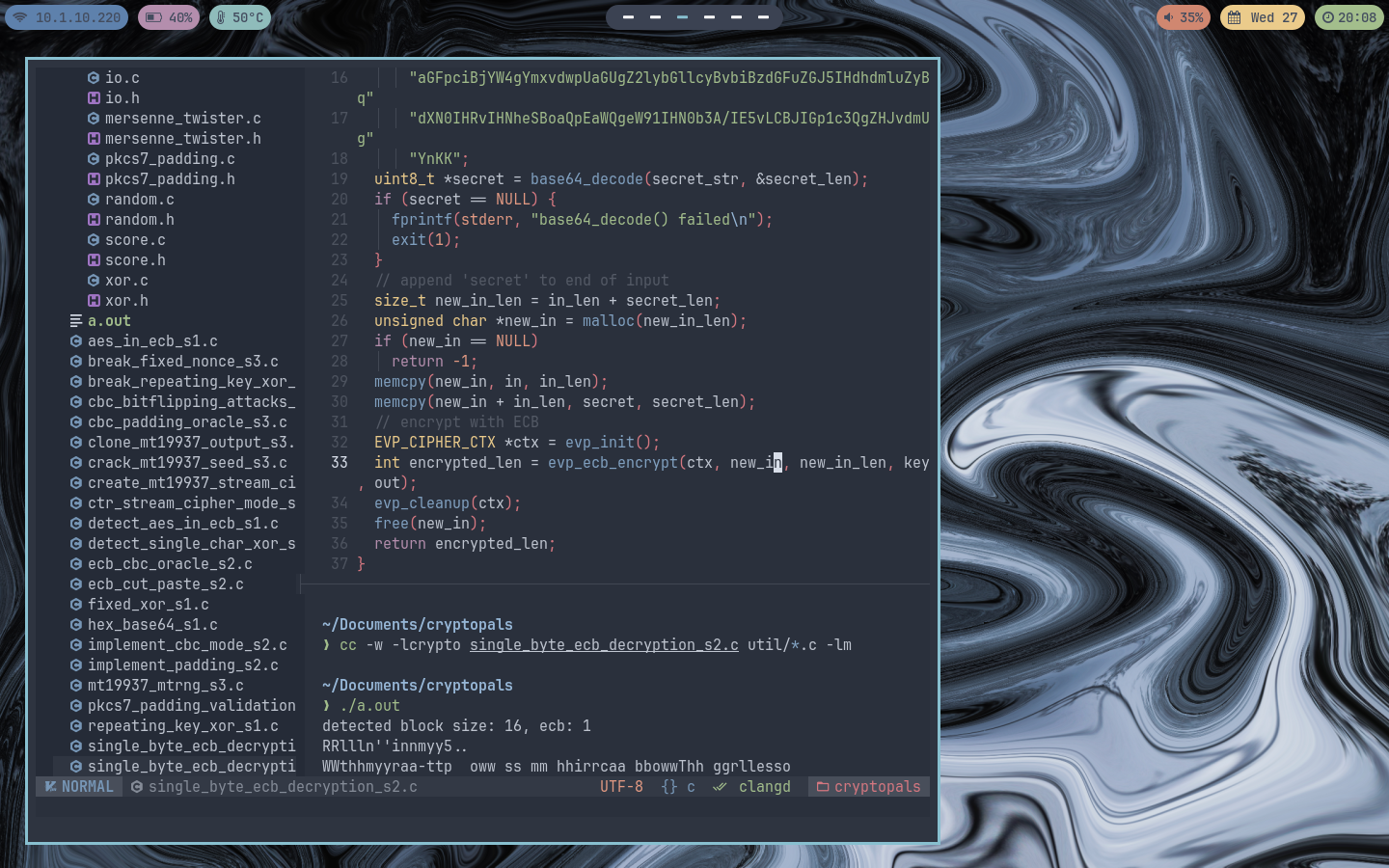The width and height of the screenshot is (1389, 868).
Task: Switch to fourth workspace indicator
Action: [709, 17]
